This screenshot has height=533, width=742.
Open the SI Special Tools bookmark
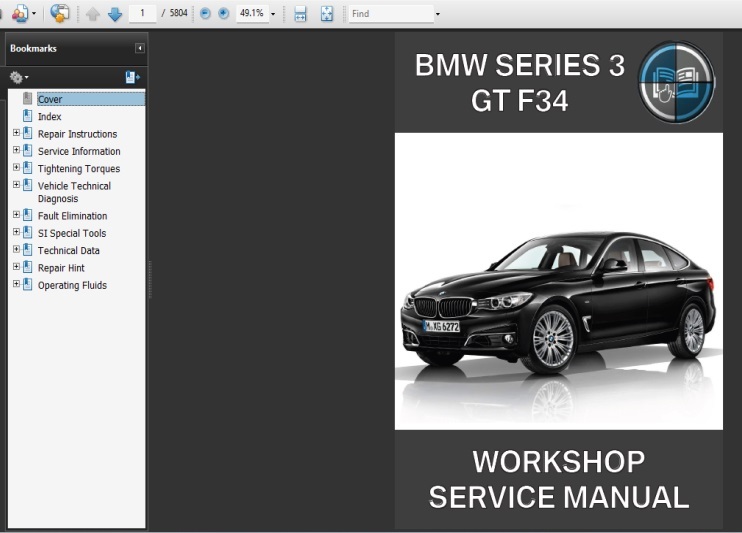pos(72,233)
